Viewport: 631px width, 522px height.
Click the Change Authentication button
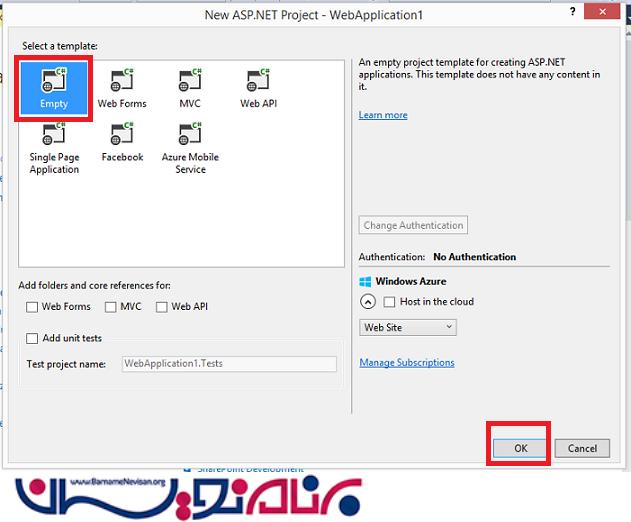(x=413, y=225)
